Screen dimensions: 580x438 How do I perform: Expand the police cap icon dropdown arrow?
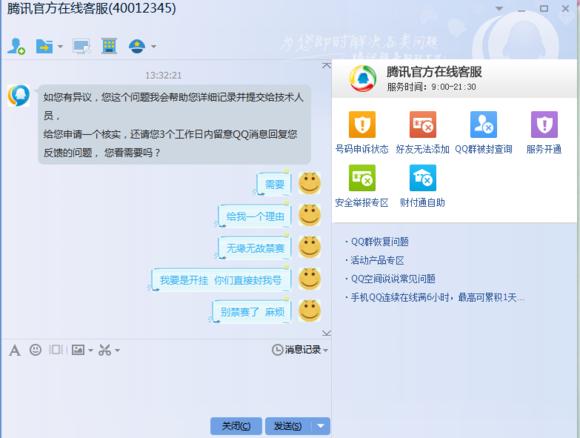tap(153, 47)
